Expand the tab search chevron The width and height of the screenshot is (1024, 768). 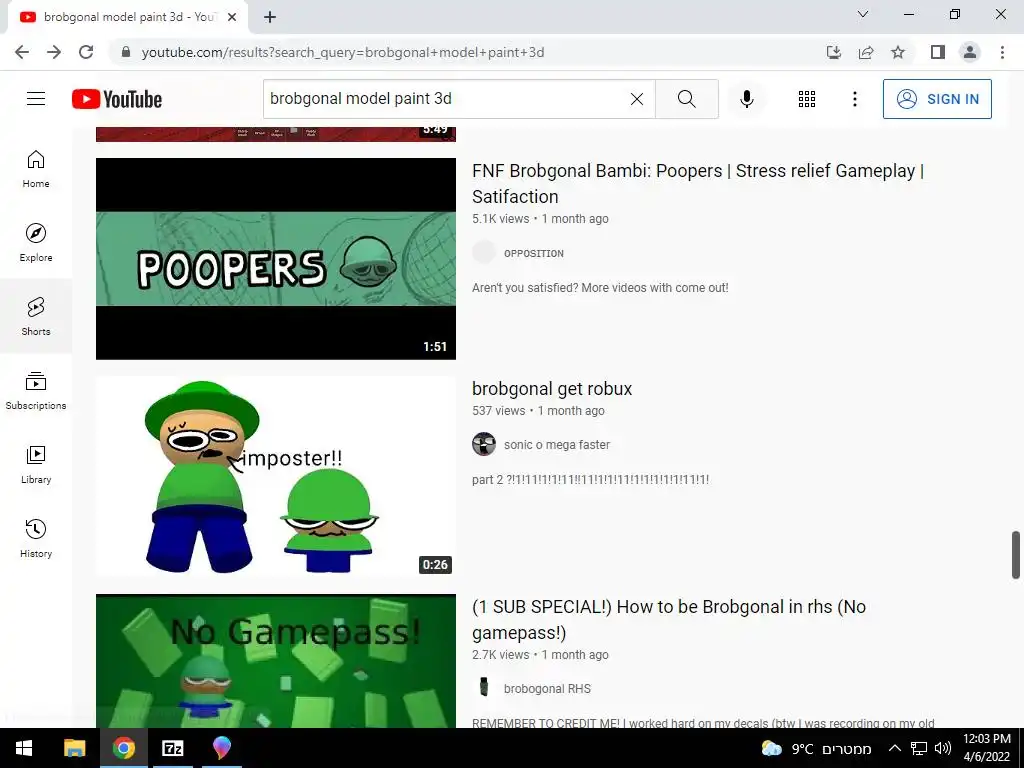(x=863, y=14)
